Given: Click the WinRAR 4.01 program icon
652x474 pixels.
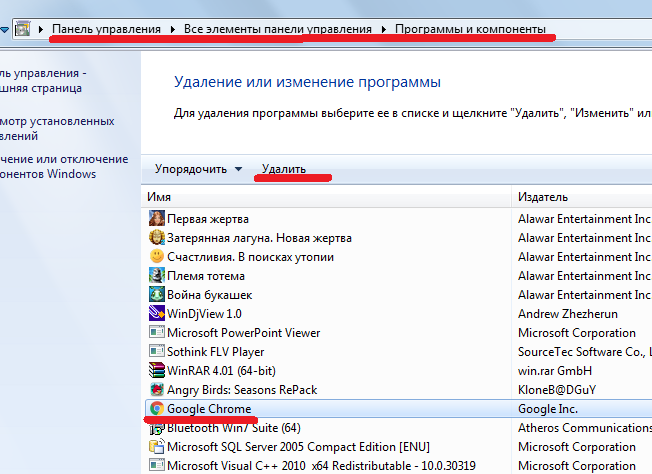Looking at the screenshot, I should pyautogui.click(x=156, y=370).
